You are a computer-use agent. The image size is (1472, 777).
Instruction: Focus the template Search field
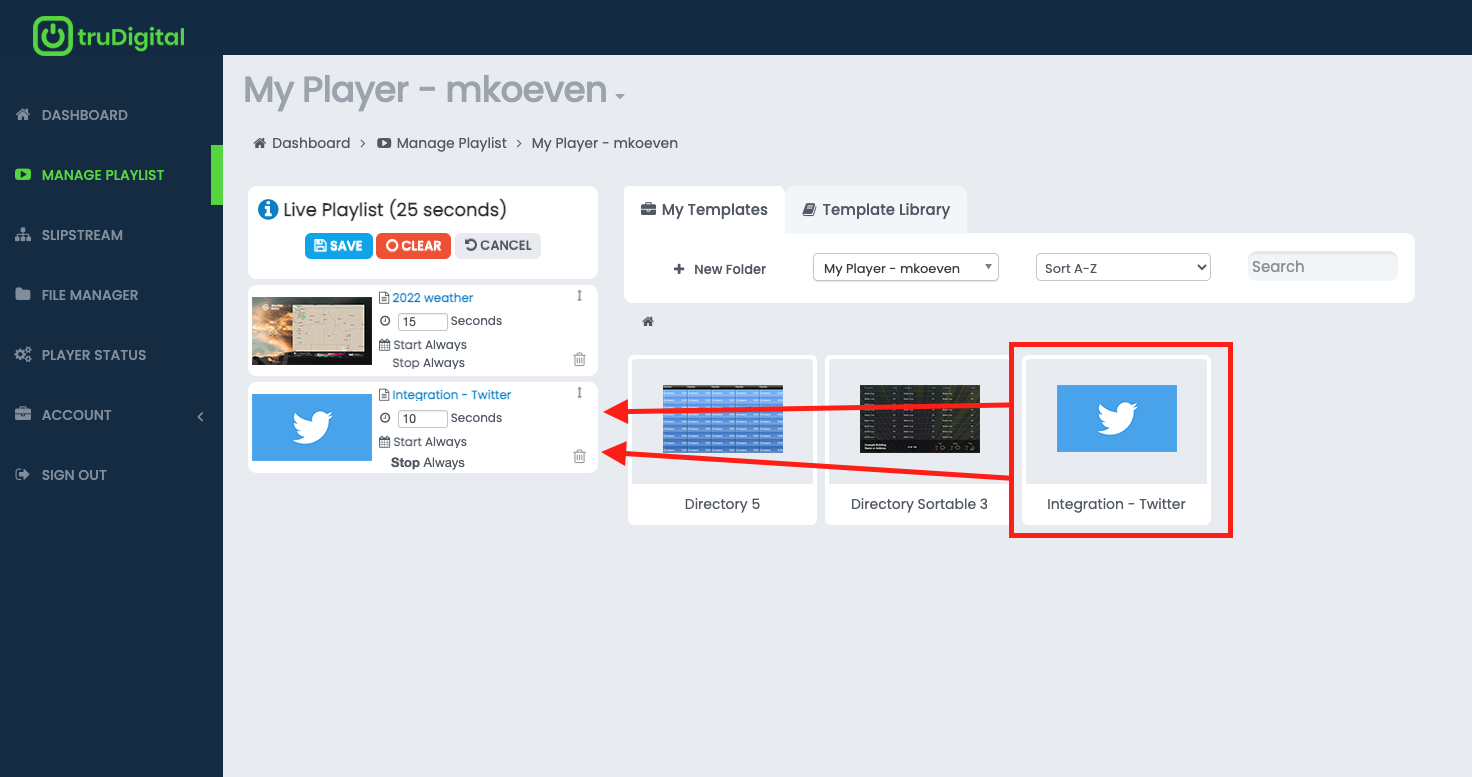tap(1323, 267)
